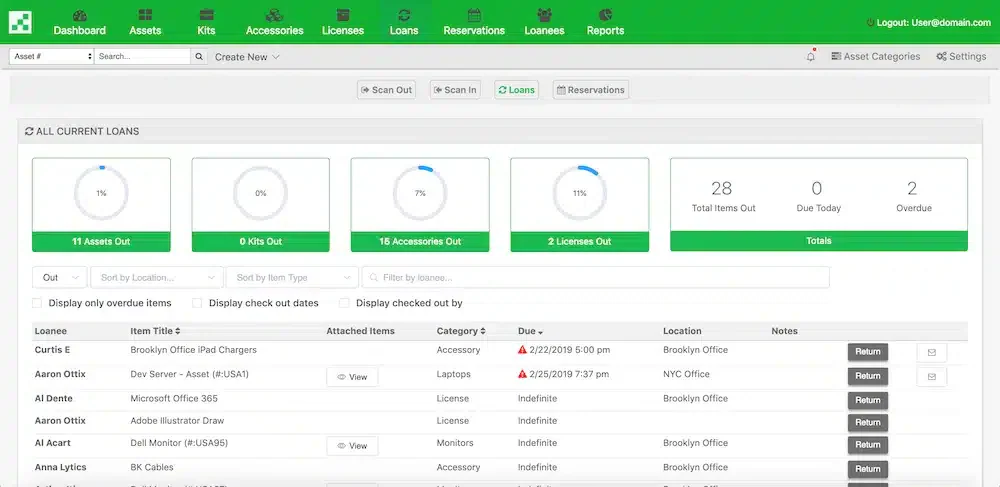Click the top Search input field
This screenshot has height=487, width=1000.
[142, 57]
